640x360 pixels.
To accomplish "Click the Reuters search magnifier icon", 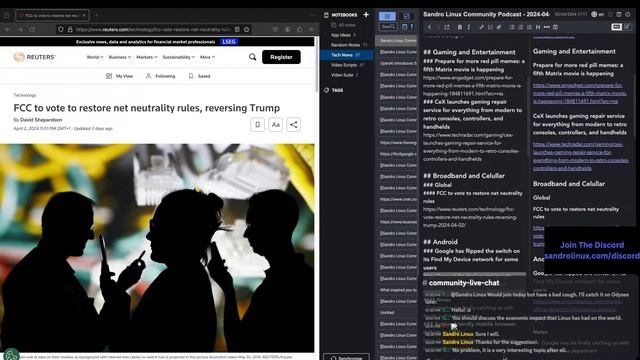I will point(253,57).
